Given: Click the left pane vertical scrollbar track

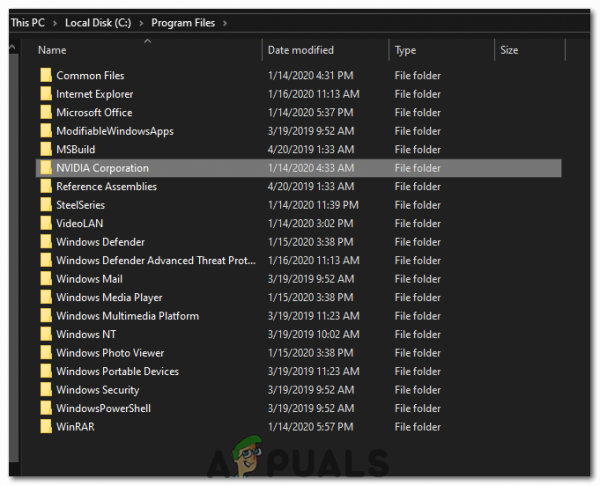Looking at the screenshot, I should (x=13, y=256).
